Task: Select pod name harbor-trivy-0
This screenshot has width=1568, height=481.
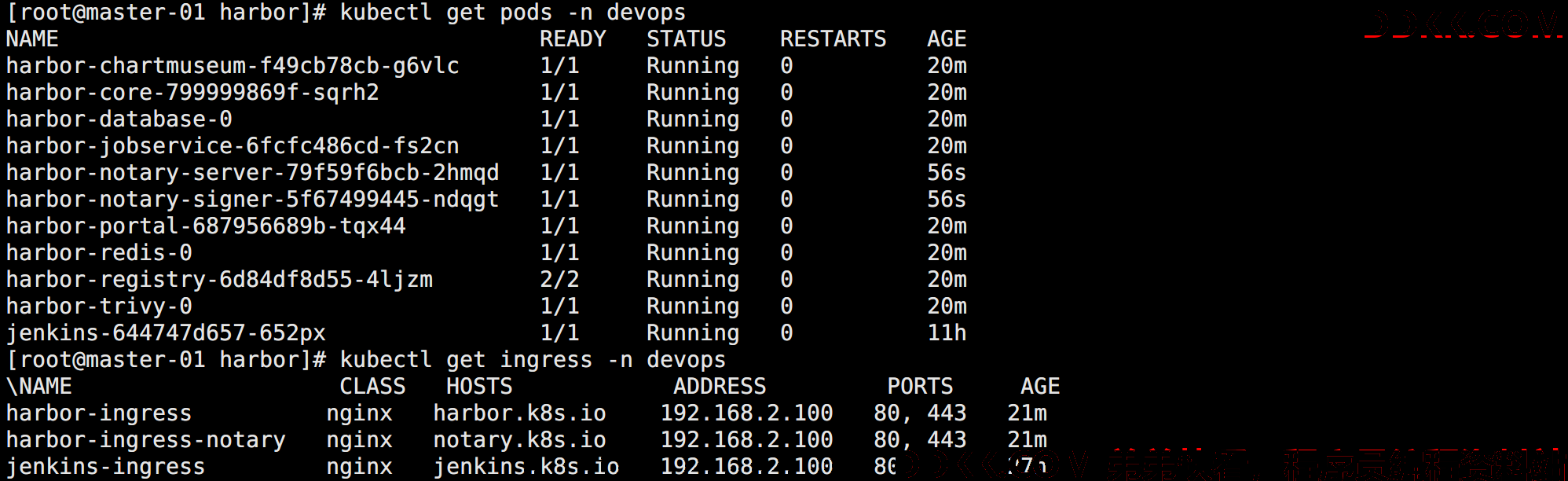Action: tap(99, 307)
